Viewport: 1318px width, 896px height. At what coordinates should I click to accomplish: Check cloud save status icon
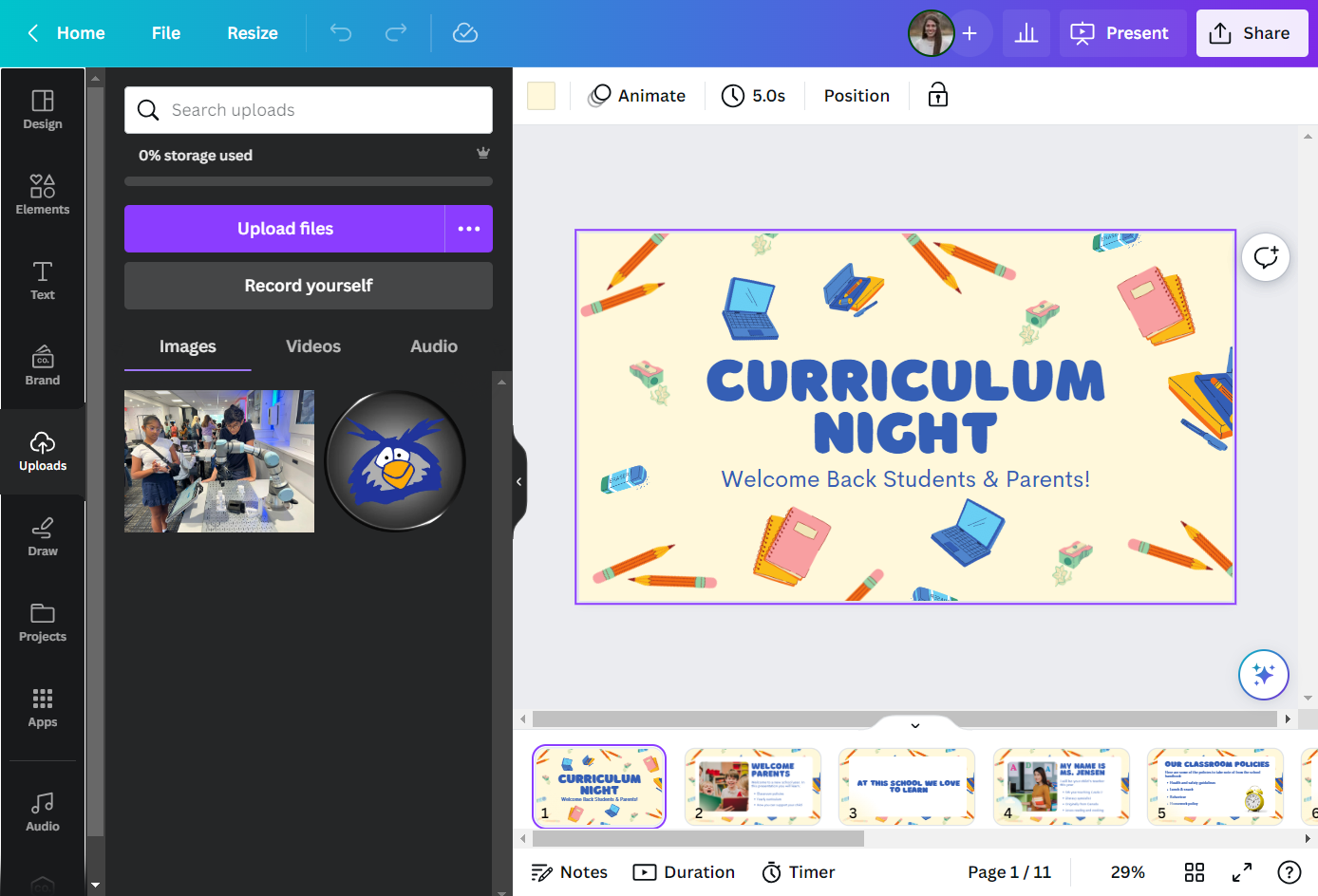pyautogui.click(x=465, y=33)
